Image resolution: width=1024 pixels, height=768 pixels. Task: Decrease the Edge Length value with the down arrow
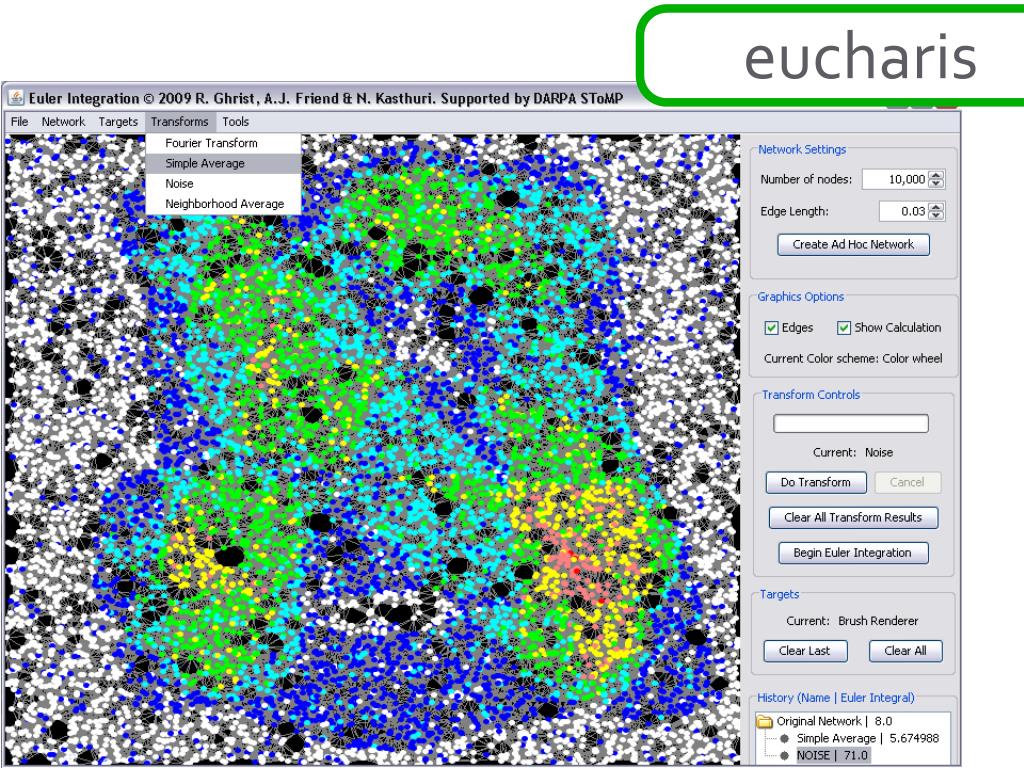tap(936, 216)
